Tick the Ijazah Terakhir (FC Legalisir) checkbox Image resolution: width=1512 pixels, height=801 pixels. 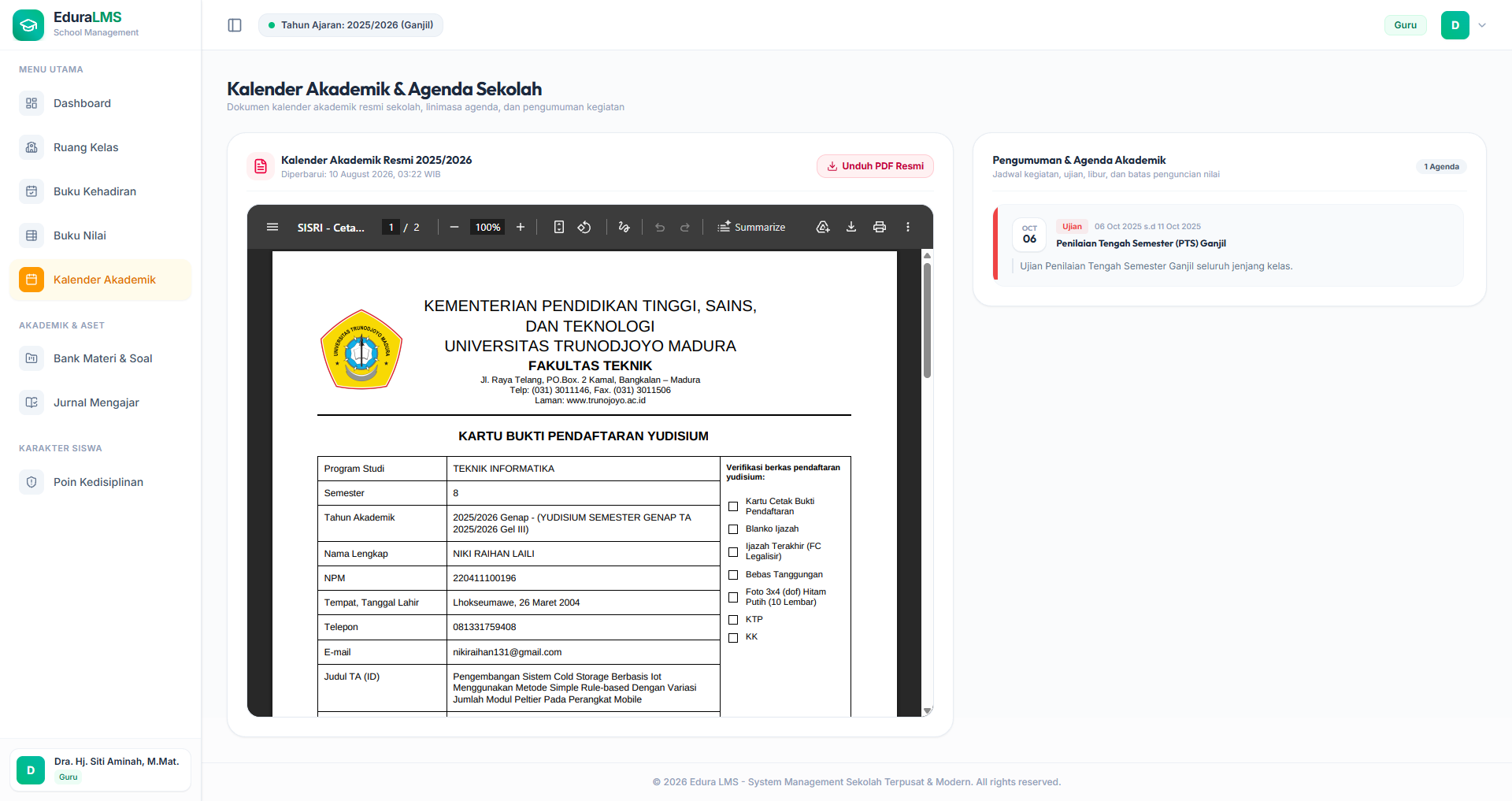click(733, 552)
